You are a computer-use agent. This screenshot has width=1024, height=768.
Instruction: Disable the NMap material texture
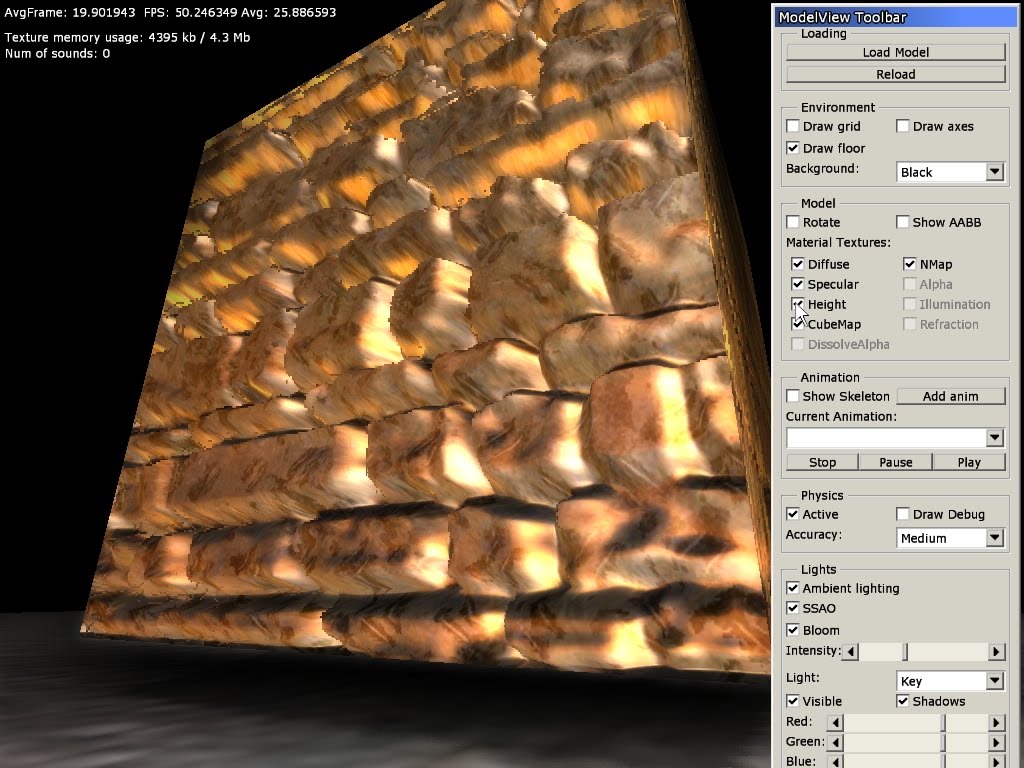coord(910,264)
